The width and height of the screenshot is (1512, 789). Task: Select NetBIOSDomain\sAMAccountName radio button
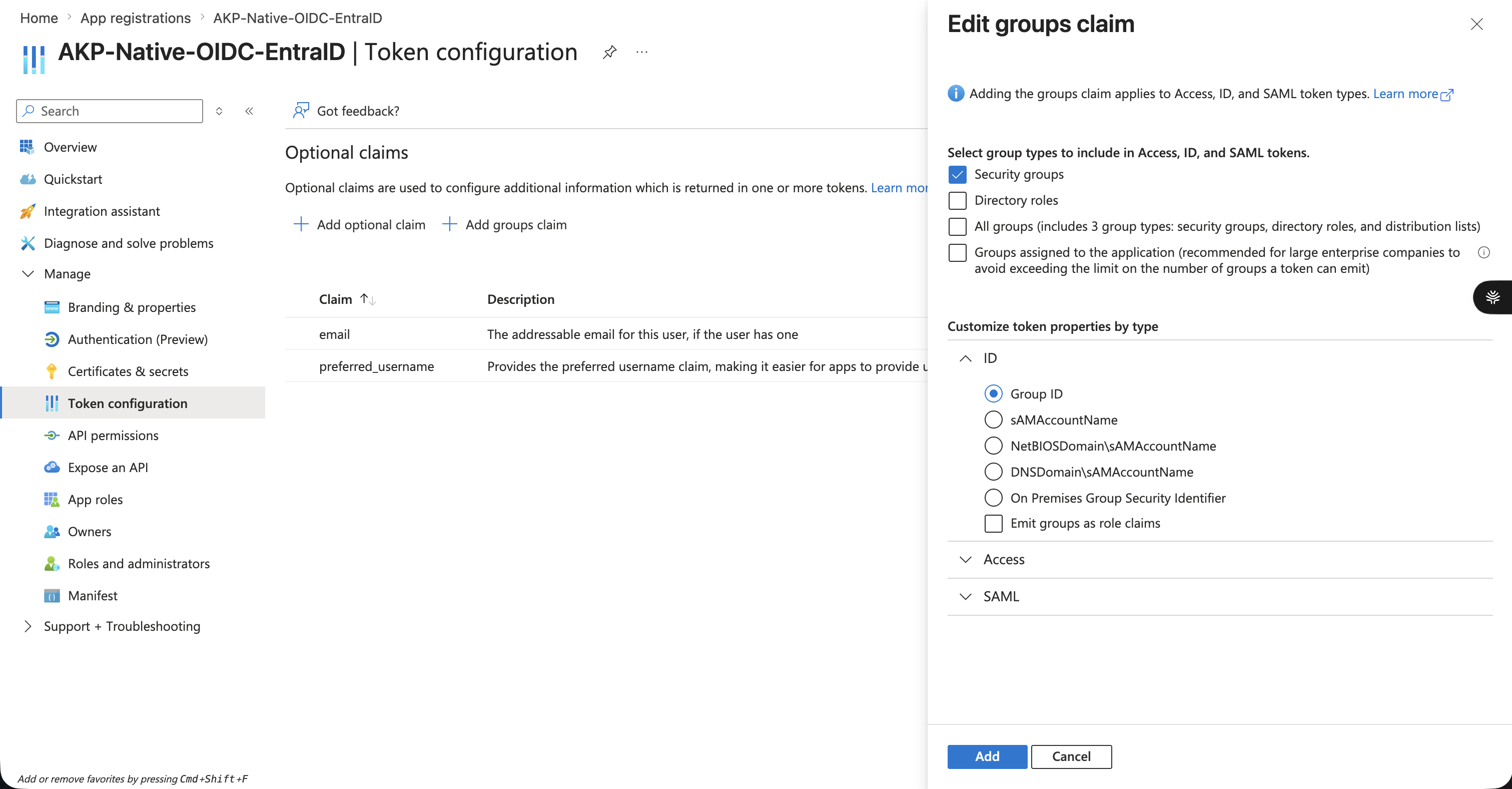(993, 446)
